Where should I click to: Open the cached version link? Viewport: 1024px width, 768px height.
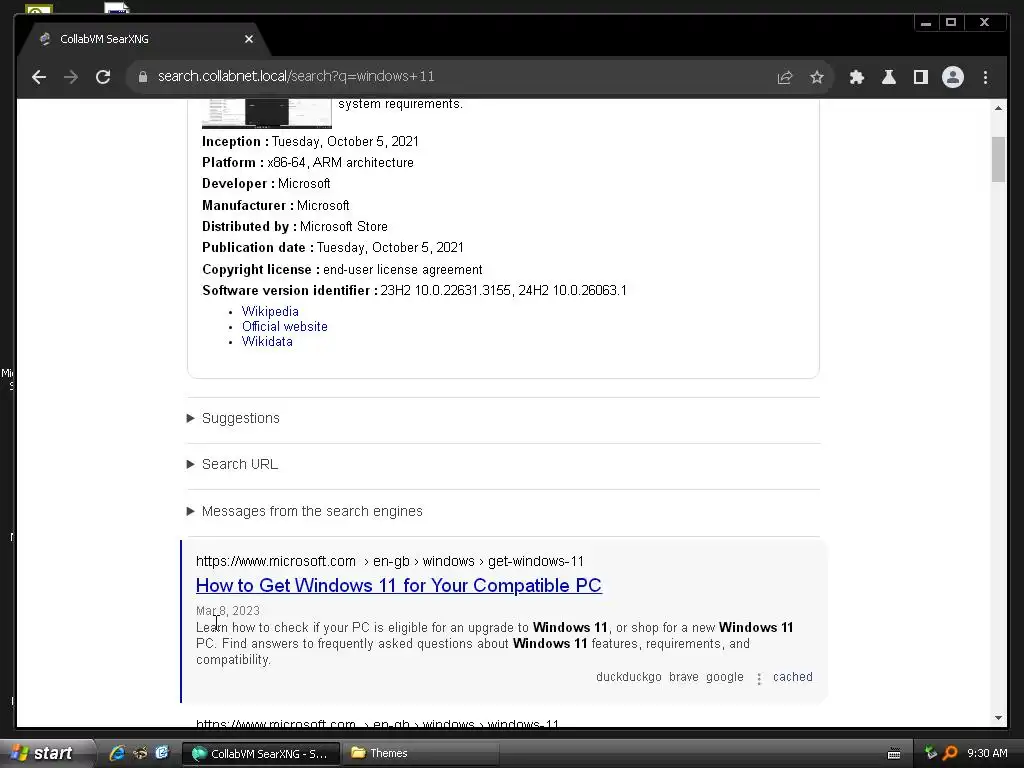point(793,677)
